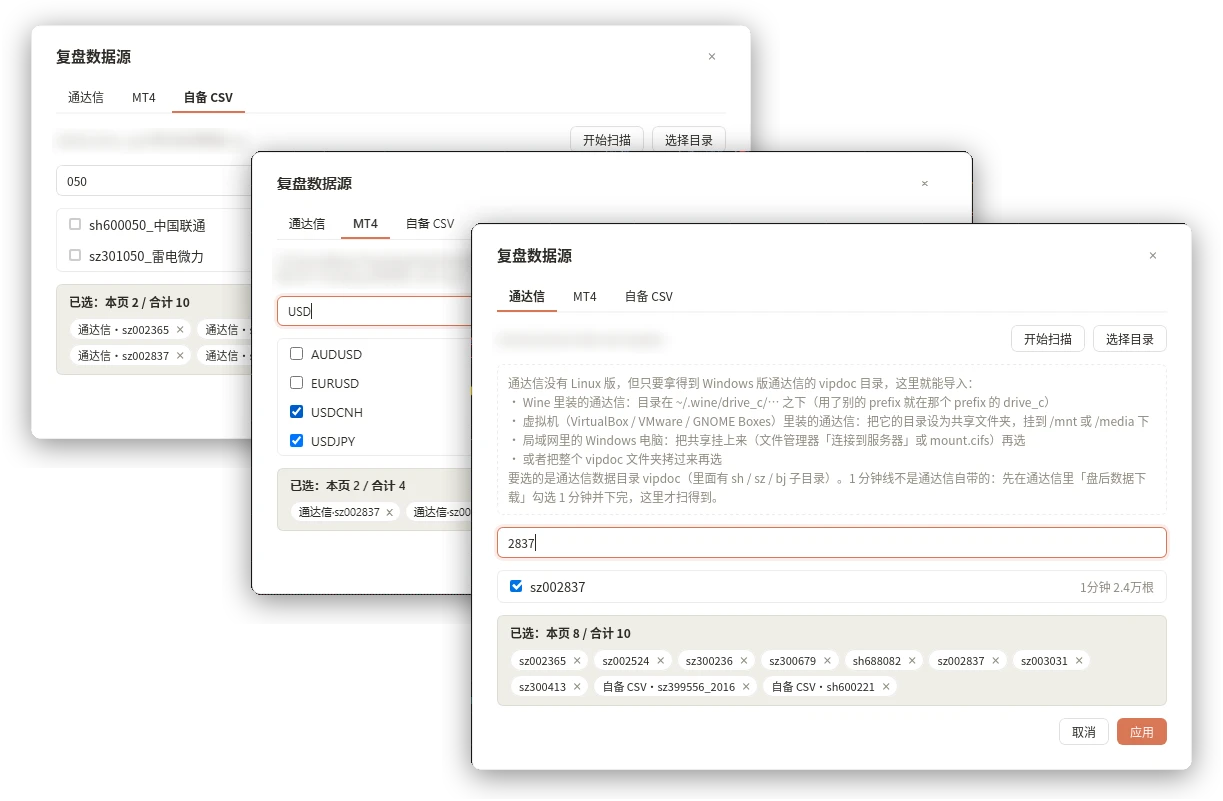1223x801 pixels.
Task: Select 通达信 tab in the 050-search dialog
Action: [86, 98]
